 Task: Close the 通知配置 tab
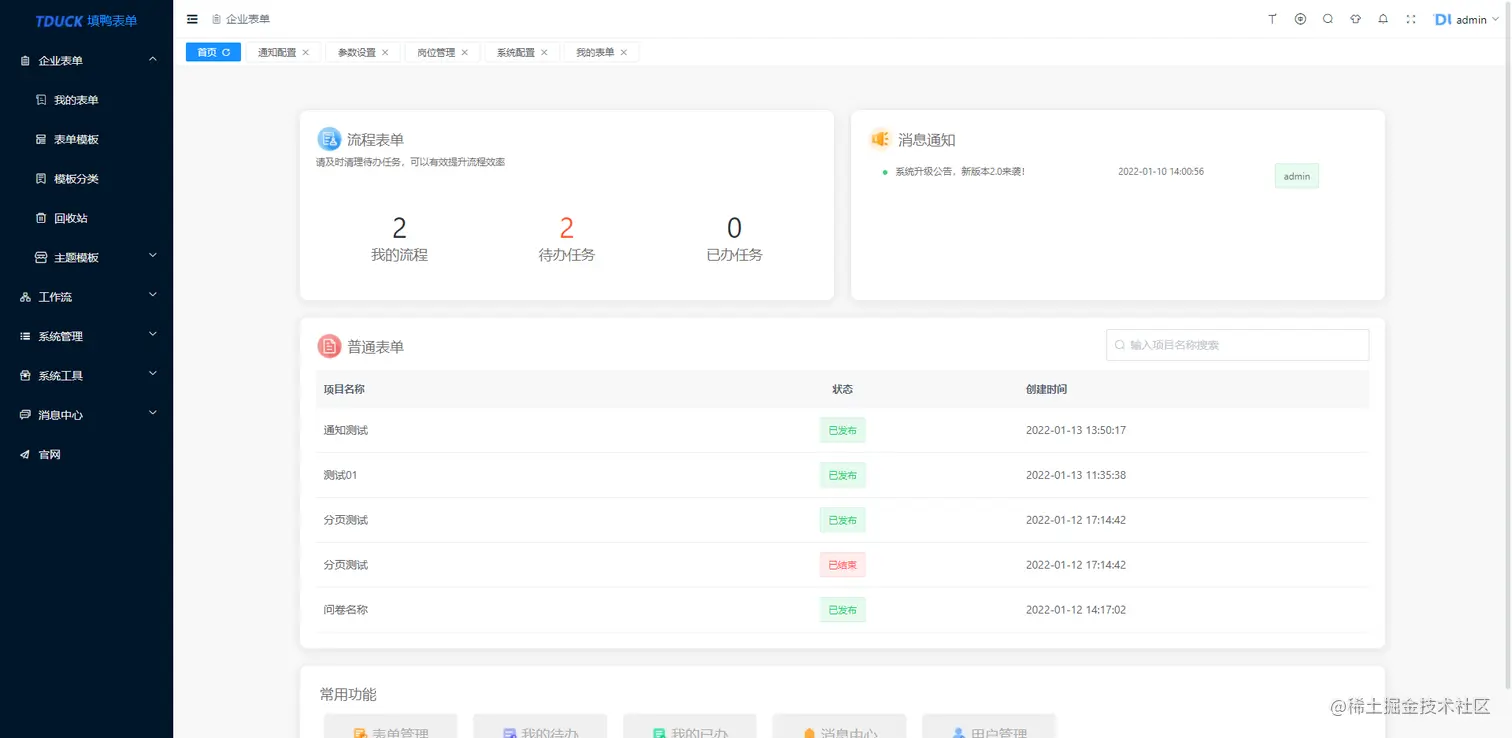pos(306,52)
